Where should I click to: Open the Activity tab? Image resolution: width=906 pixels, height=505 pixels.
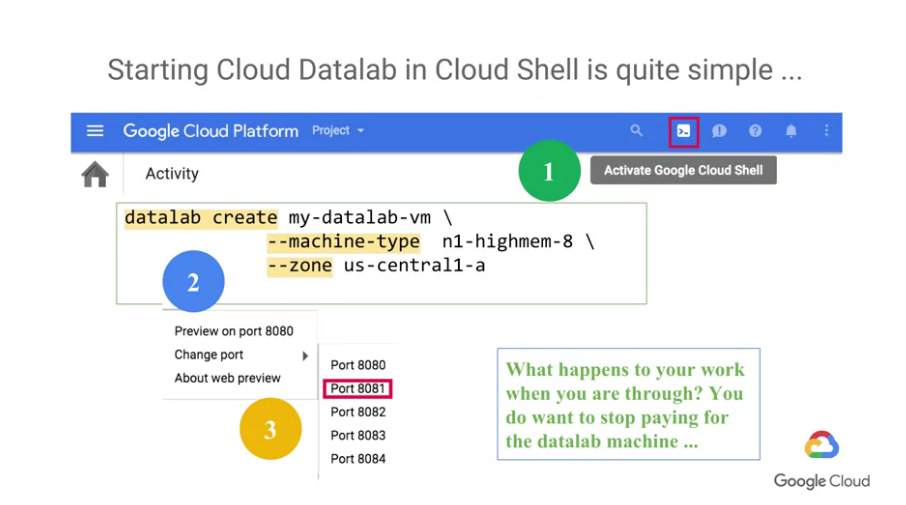[x=172, y=174]
